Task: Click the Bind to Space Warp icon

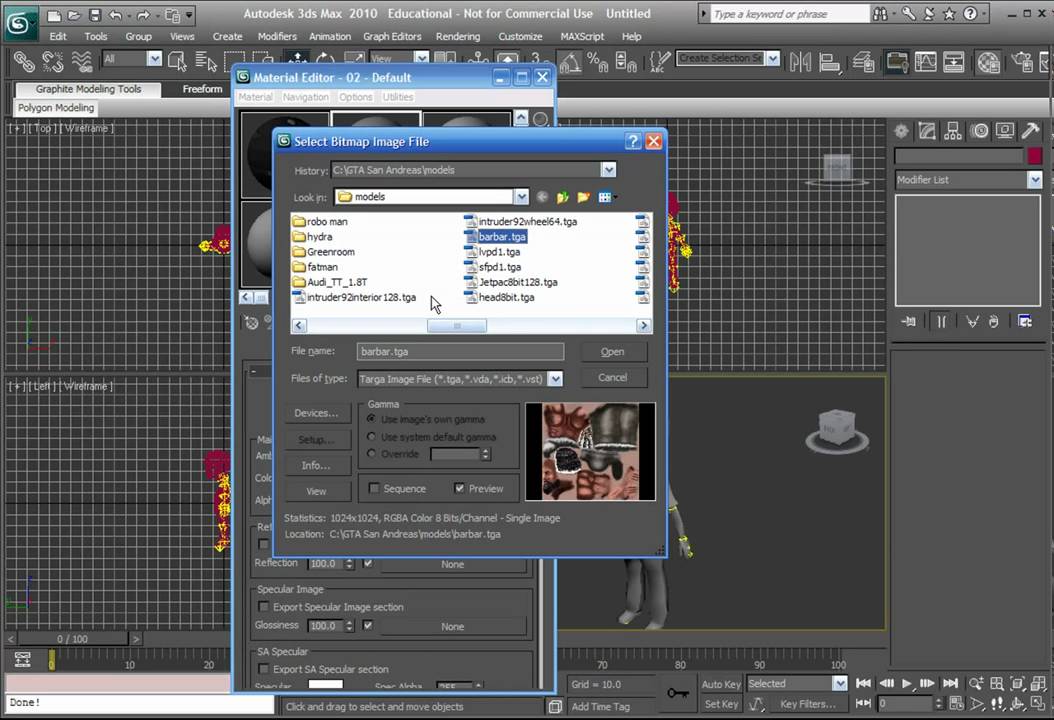Action: 82,62
